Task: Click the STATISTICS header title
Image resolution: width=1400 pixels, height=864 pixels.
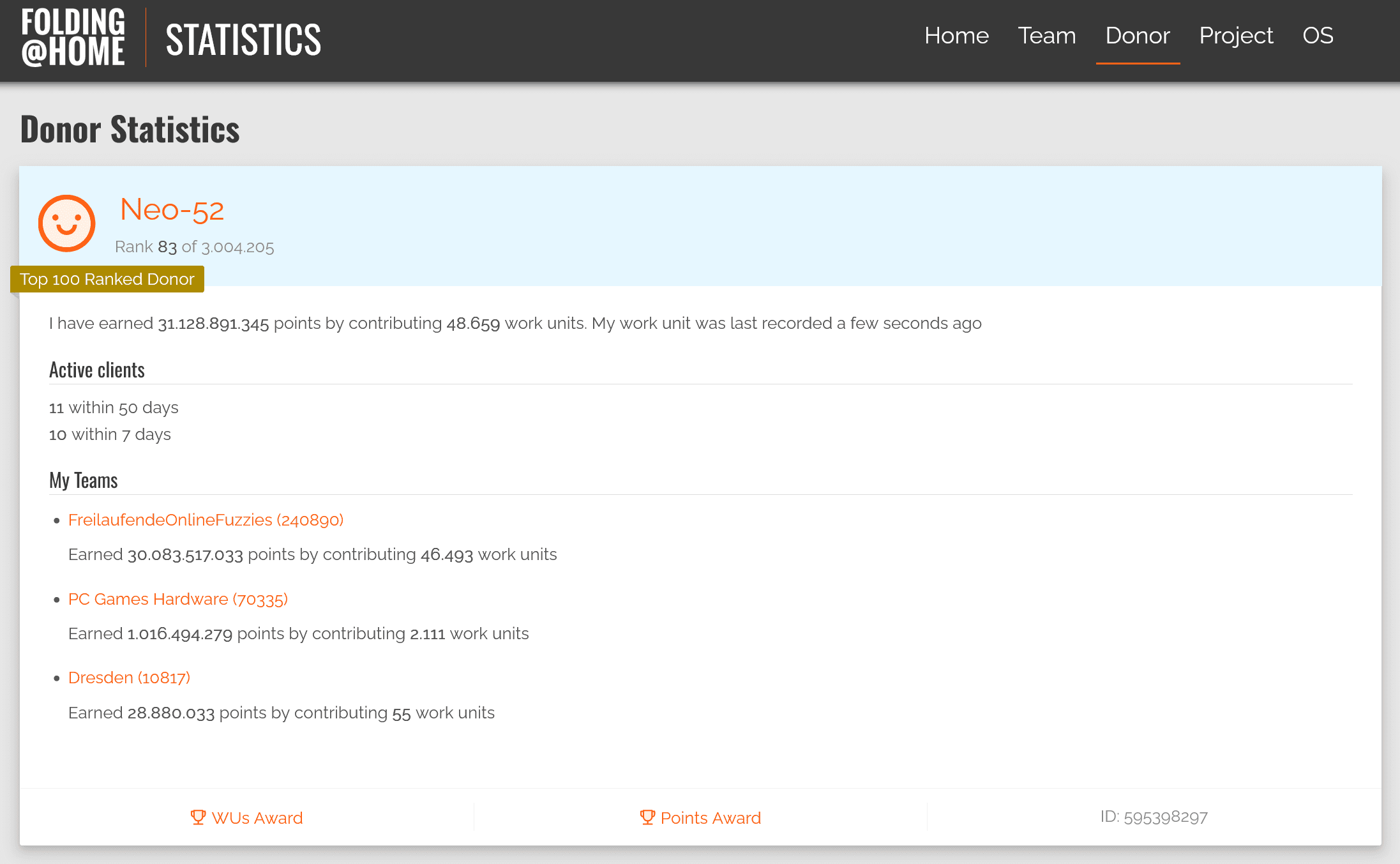Action: click(x=243, y=40)
